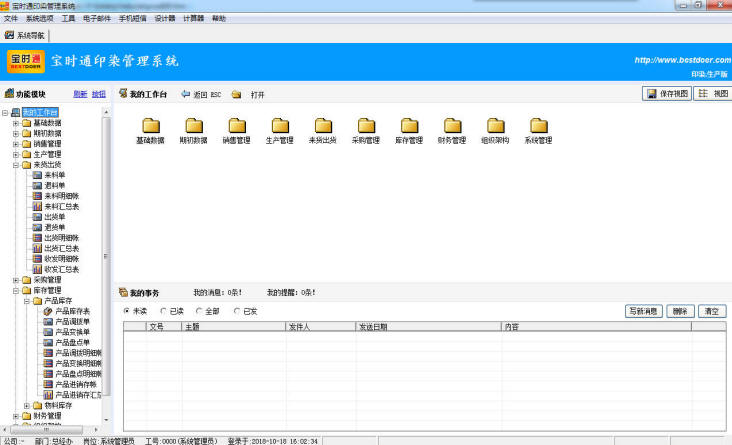Image resolution: width=732 pixels, height=445 pixels.
Task: Open 出货明细账 ledger in the tree
Action: point(62,238)
